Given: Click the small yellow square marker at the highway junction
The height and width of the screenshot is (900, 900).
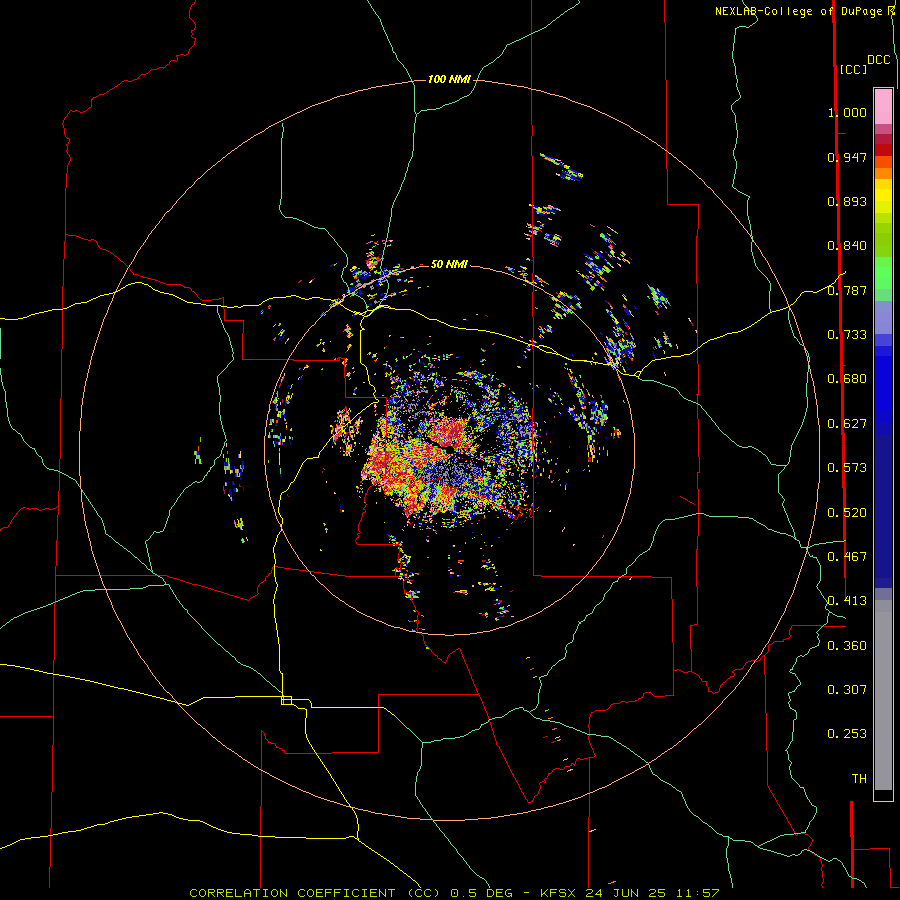Looking at the screenshot, I should tap(286, 700).
